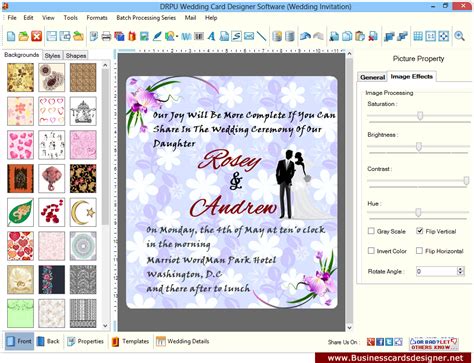Click the Paste clipboard icon

click(x=360, y=36)
